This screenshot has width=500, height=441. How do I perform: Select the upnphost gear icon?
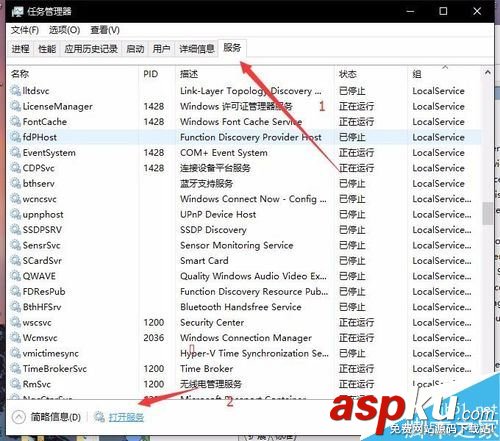16,214
